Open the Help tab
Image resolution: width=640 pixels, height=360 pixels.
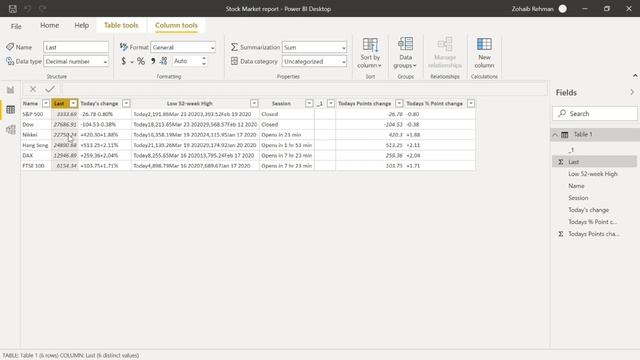(x=82, y=25)
